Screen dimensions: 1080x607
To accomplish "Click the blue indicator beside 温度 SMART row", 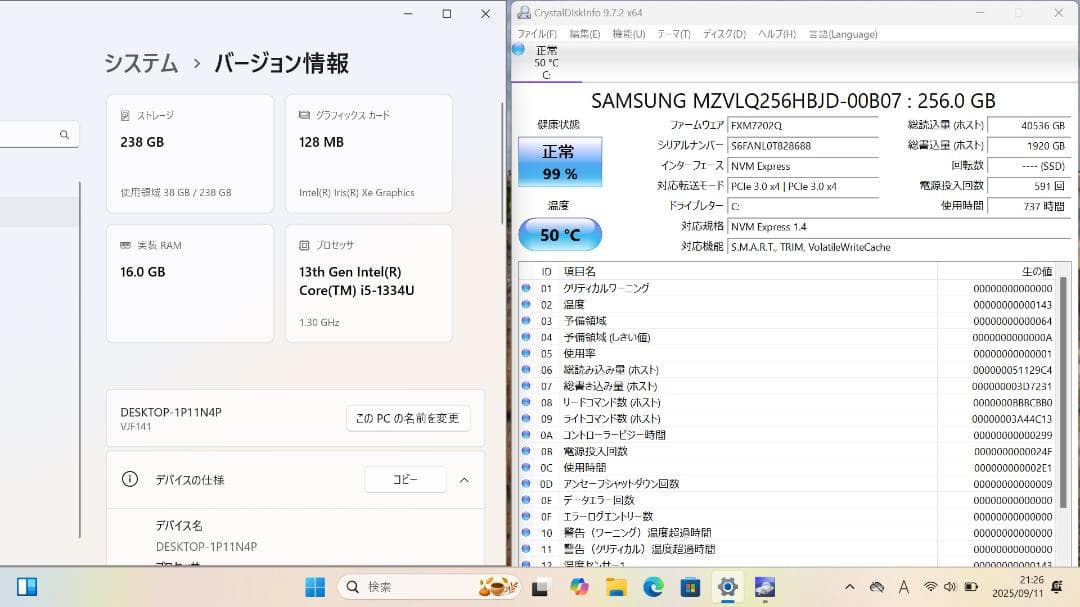I will (526, 302).
